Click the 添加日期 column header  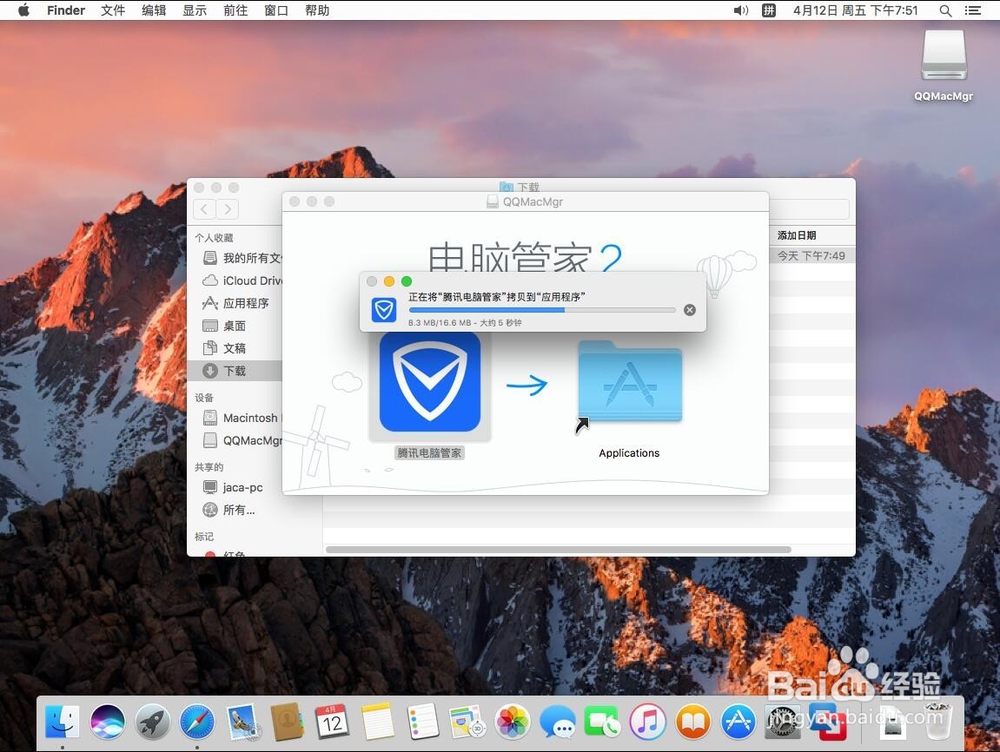(x=797, y=235)
